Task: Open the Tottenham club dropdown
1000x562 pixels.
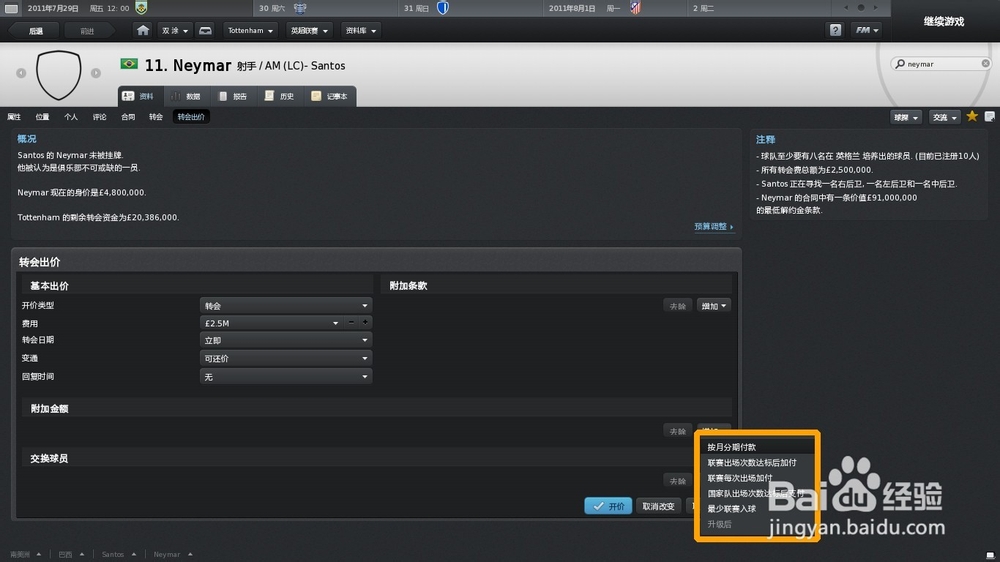Action: 250,30
